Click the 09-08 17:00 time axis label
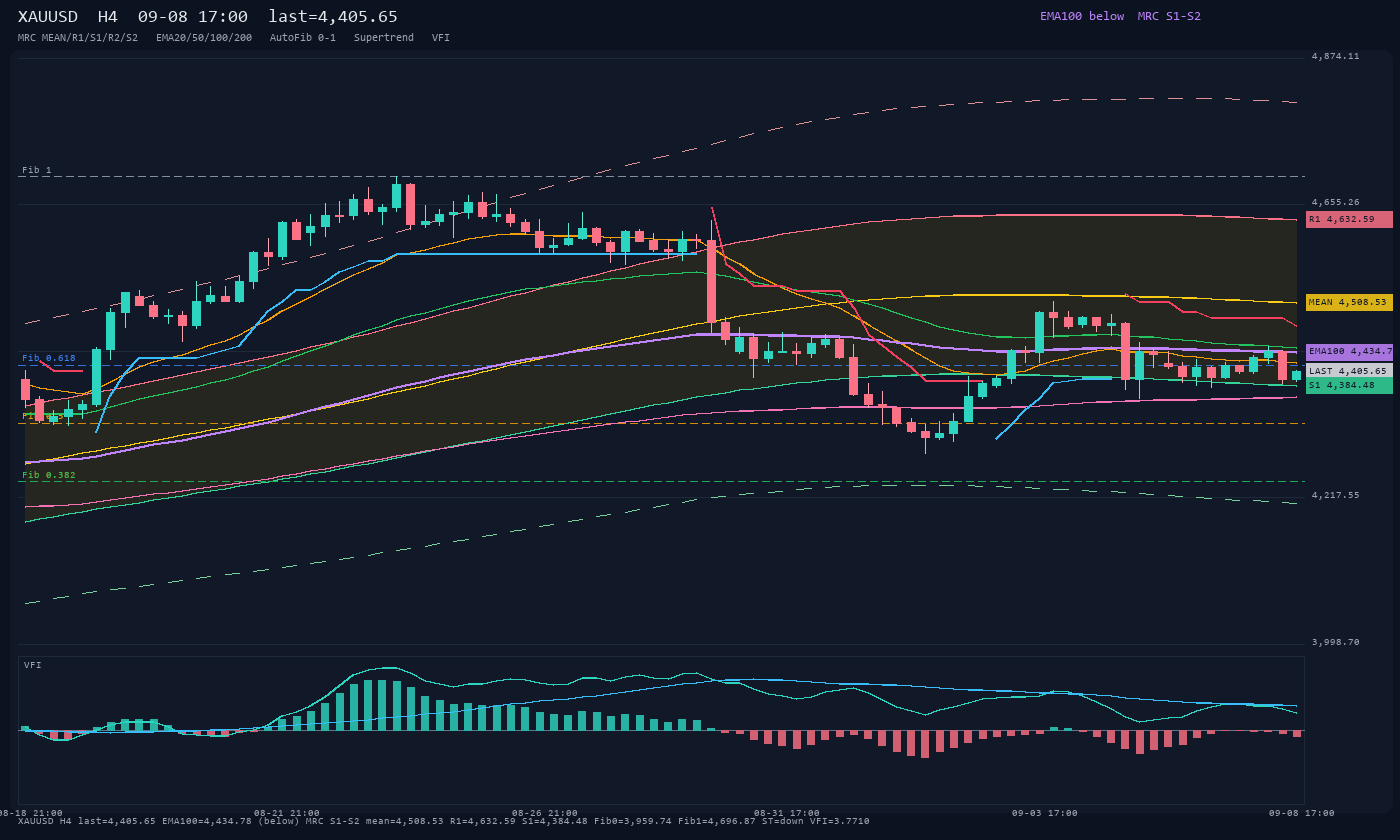 coord(1302,813)
